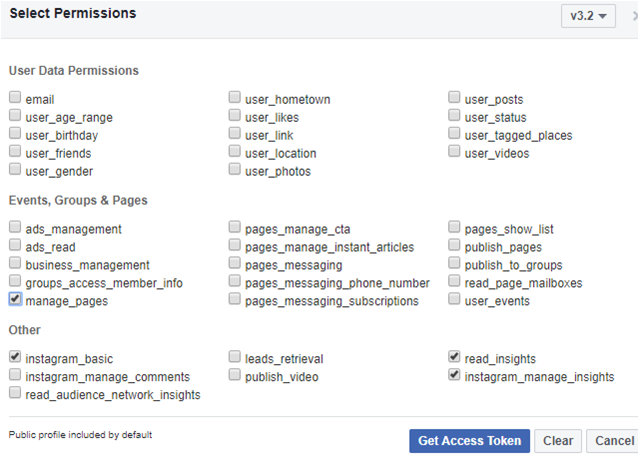Image resolution: width=639 pixels, height=461 pixels.
Task: Enable the ads_management checkbox
Action: 15,227
